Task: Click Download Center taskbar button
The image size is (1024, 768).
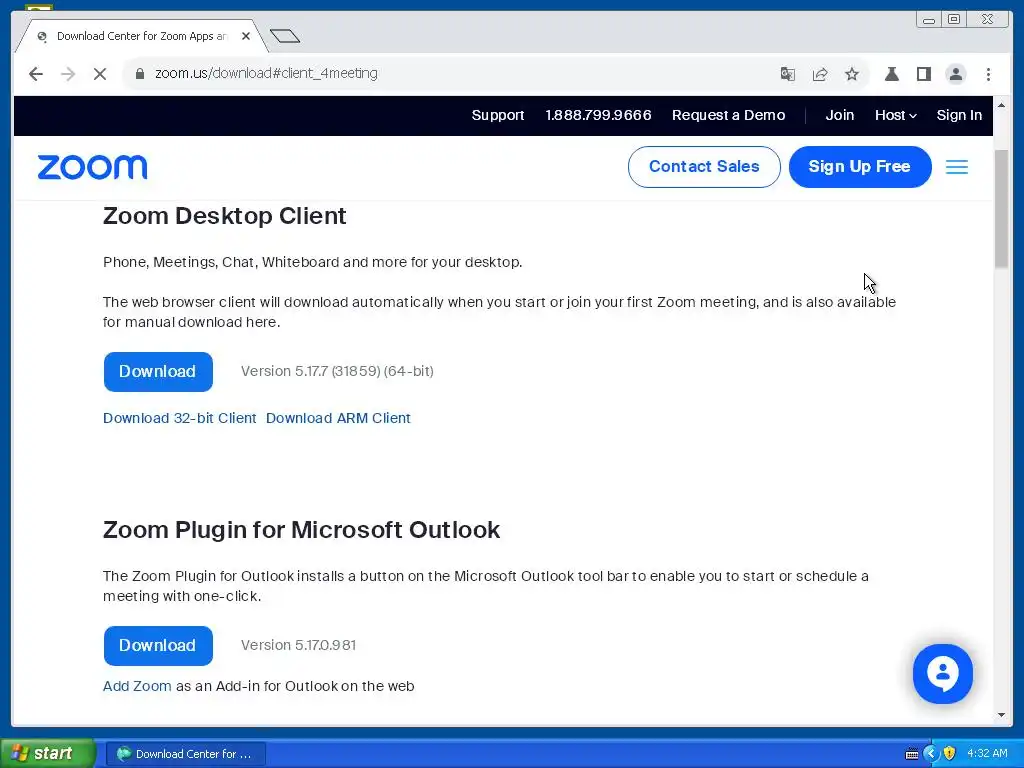Action: [x=185, y=754]
